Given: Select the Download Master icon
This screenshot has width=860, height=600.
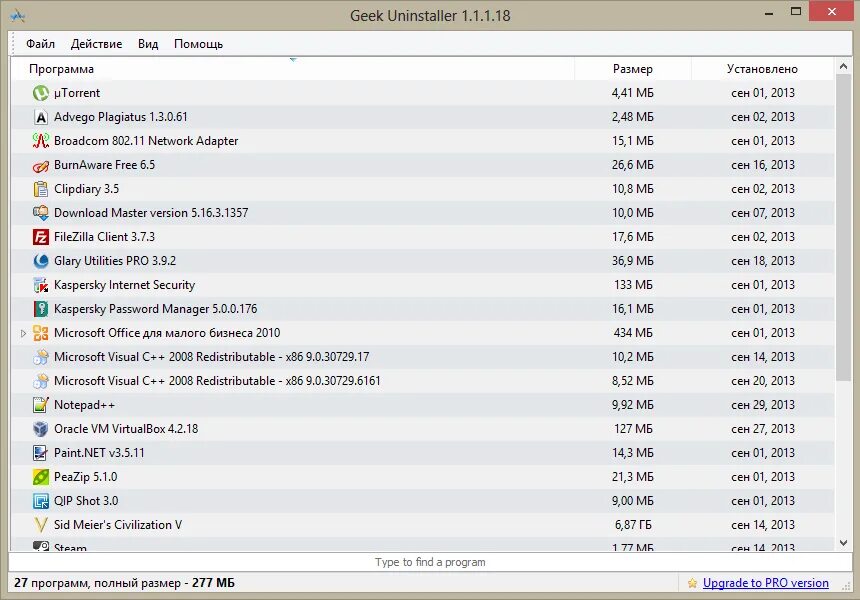Looking at the screenshot, I should (x=41, y=213).
